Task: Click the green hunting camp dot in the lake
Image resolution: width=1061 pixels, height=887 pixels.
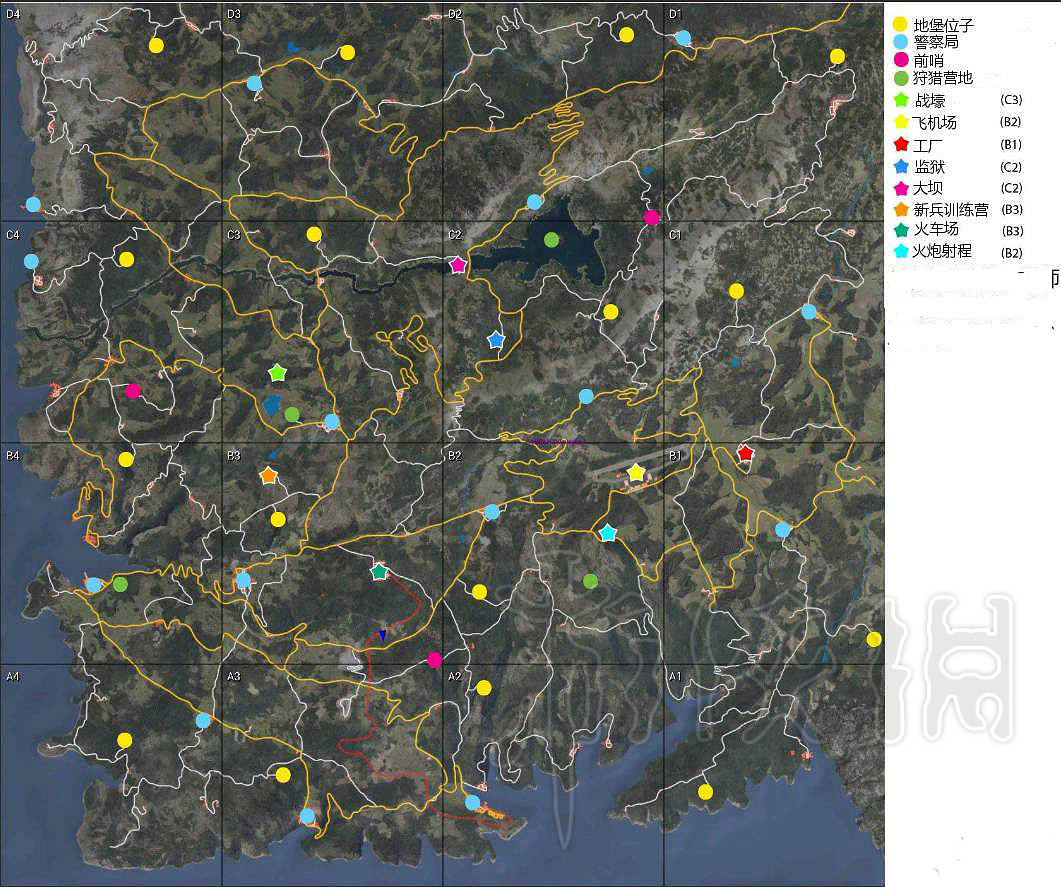Action: (551, 240)
